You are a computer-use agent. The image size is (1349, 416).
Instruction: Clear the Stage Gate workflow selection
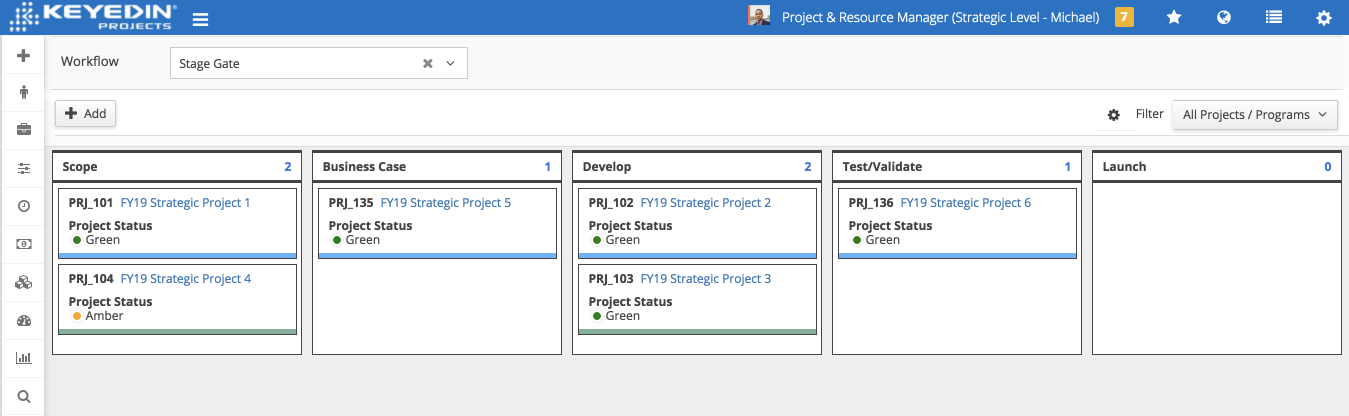coord(427,63)
